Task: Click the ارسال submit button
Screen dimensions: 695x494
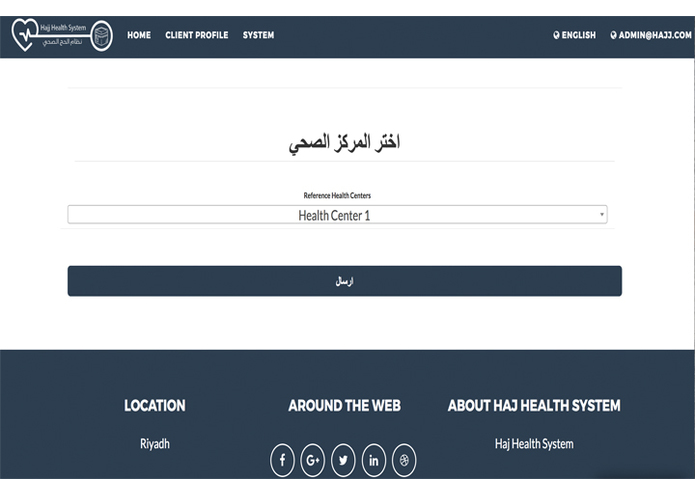Action: coord(344,281)
